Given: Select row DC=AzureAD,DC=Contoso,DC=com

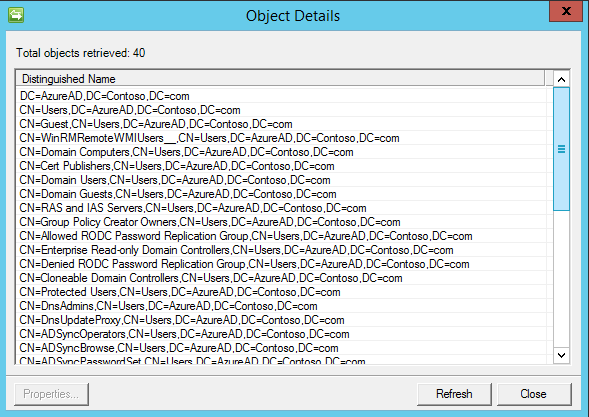Looking at the screenshot, I should pos(282,96).
